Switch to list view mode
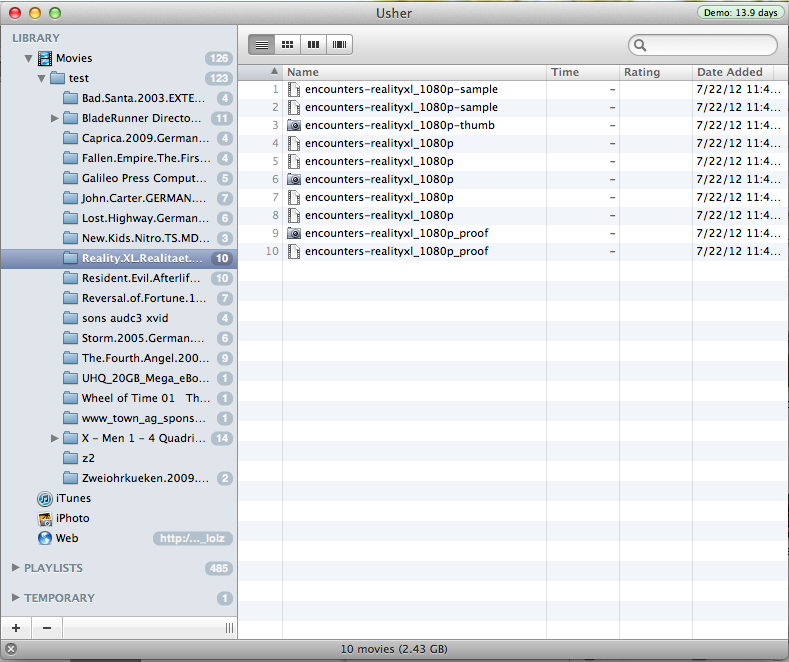 [262, 45]
